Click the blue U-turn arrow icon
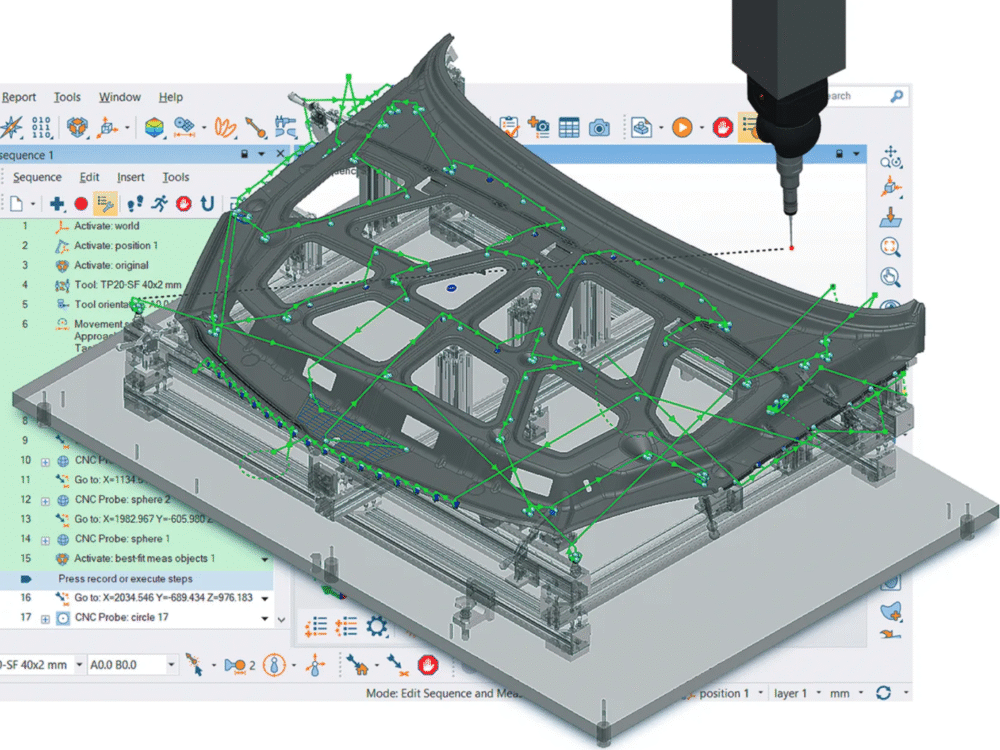 point(207,204)
